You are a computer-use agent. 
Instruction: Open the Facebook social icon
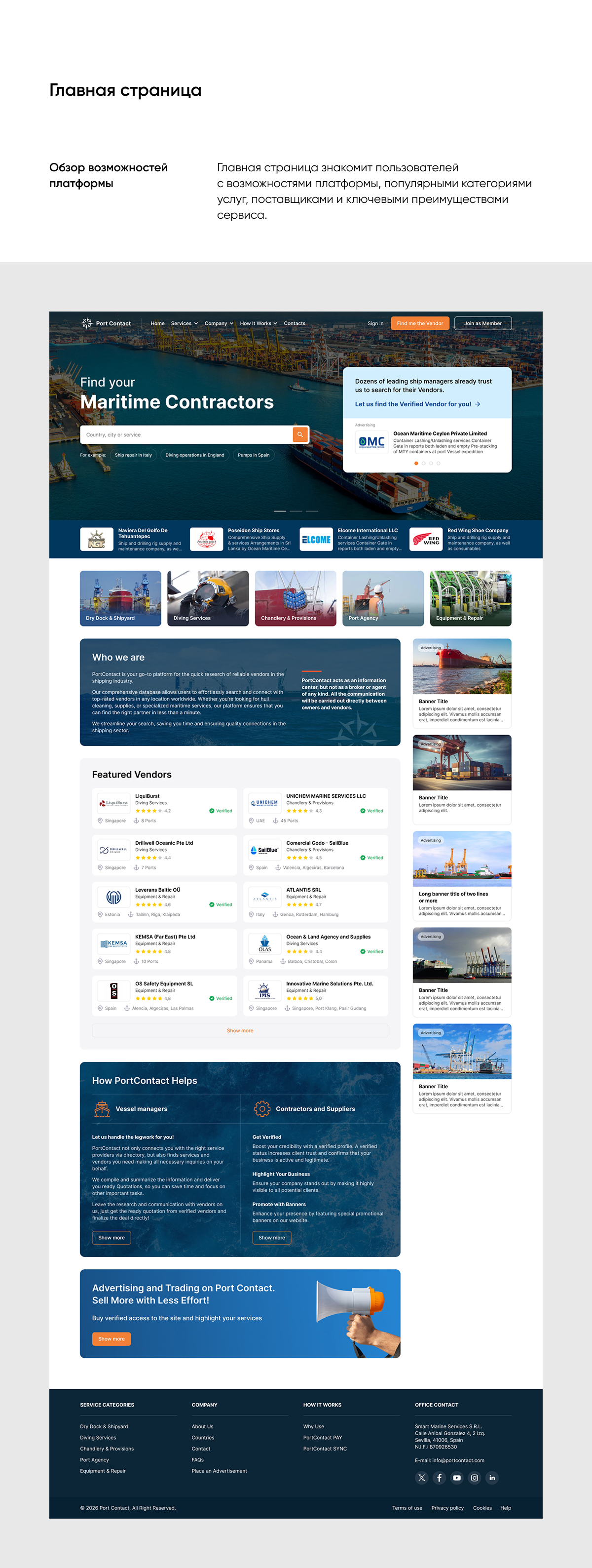[x=439, y=1477]
